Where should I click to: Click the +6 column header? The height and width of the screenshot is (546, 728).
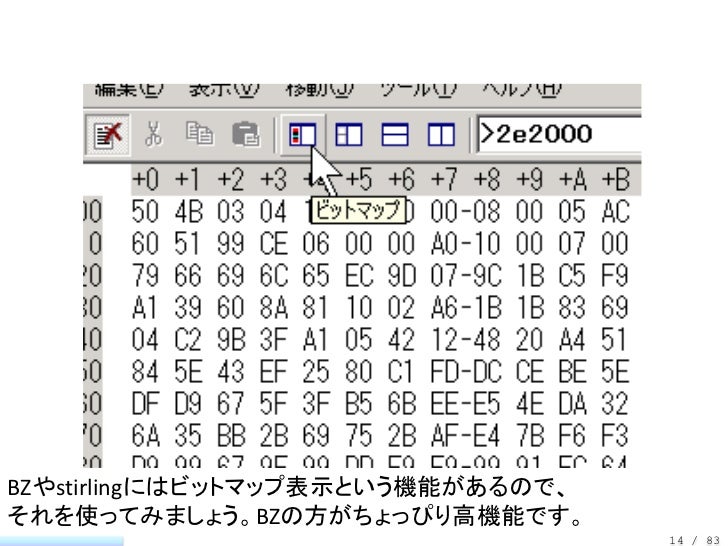402,179
